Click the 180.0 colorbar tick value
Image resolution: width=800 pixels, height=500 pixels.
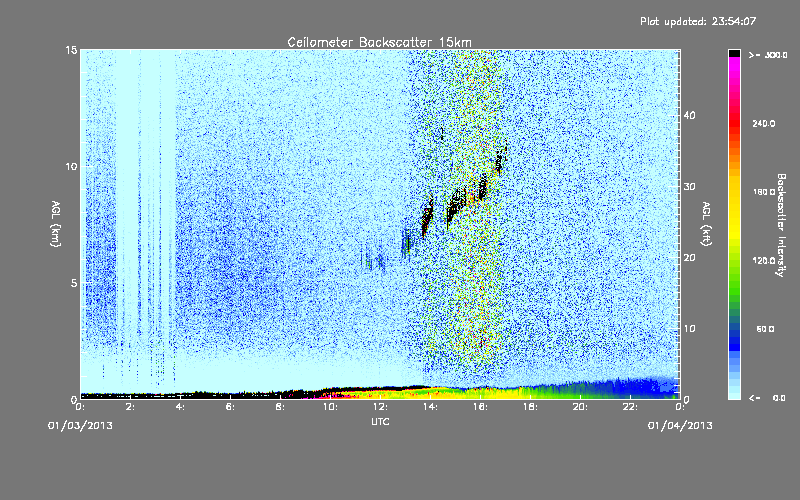point(764,192)
